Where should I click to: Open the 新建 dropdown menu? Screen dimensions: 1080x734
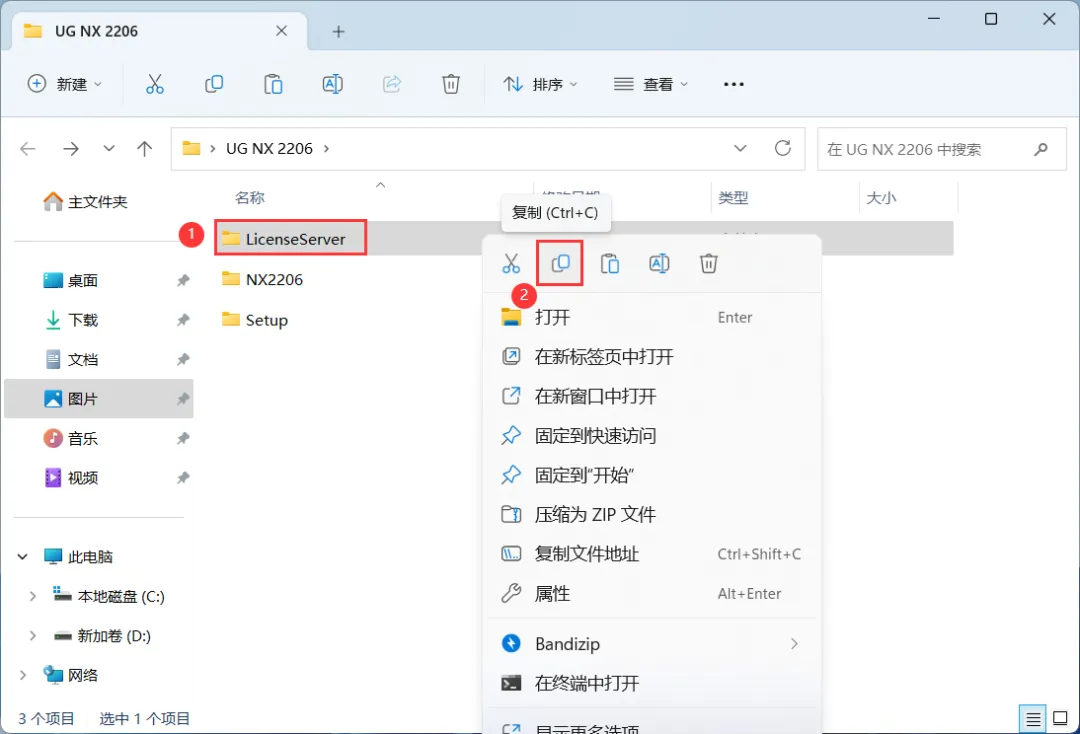[65, 84]
